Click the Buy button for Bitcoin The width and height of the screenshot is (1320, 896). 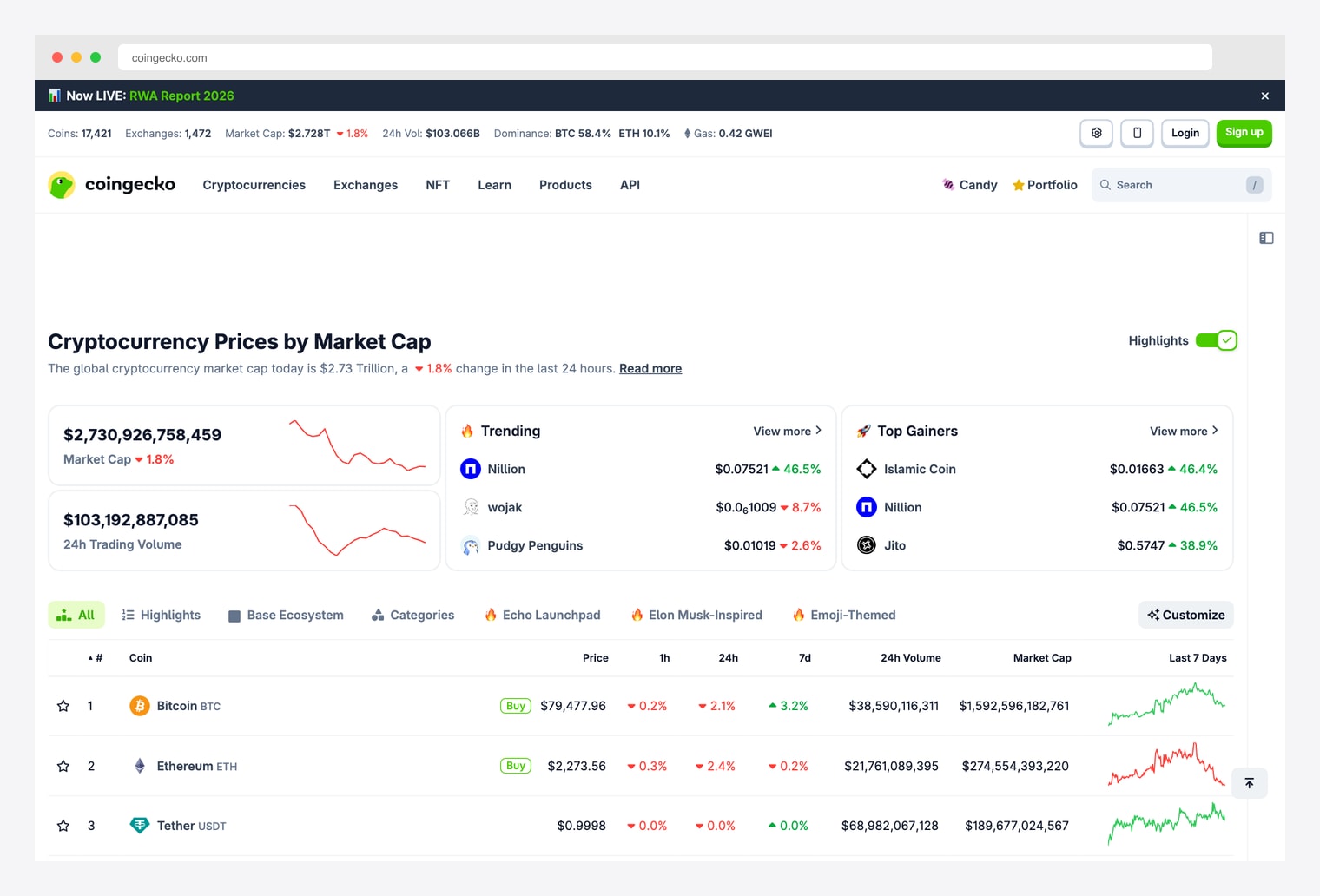coord(516,706)
